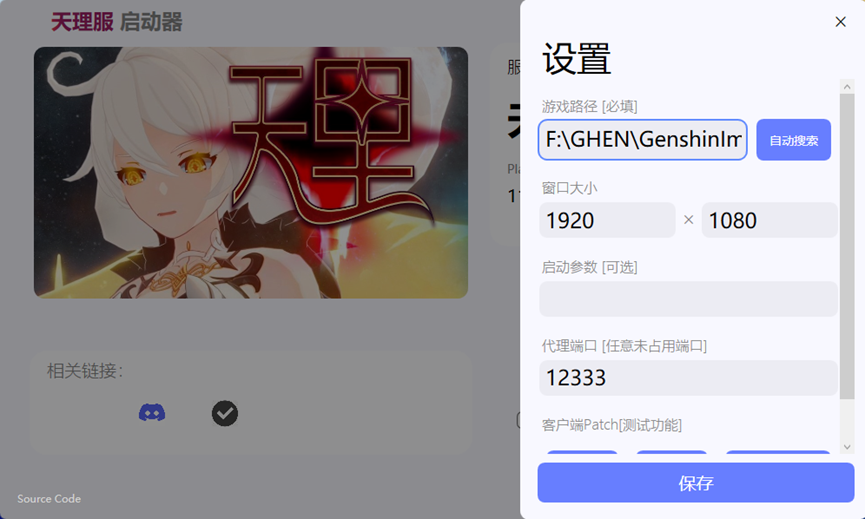The height and width of the screenshot is (519, 865).
Task: Click the 天理服 启动器 title text
Action: click(116, 22)
